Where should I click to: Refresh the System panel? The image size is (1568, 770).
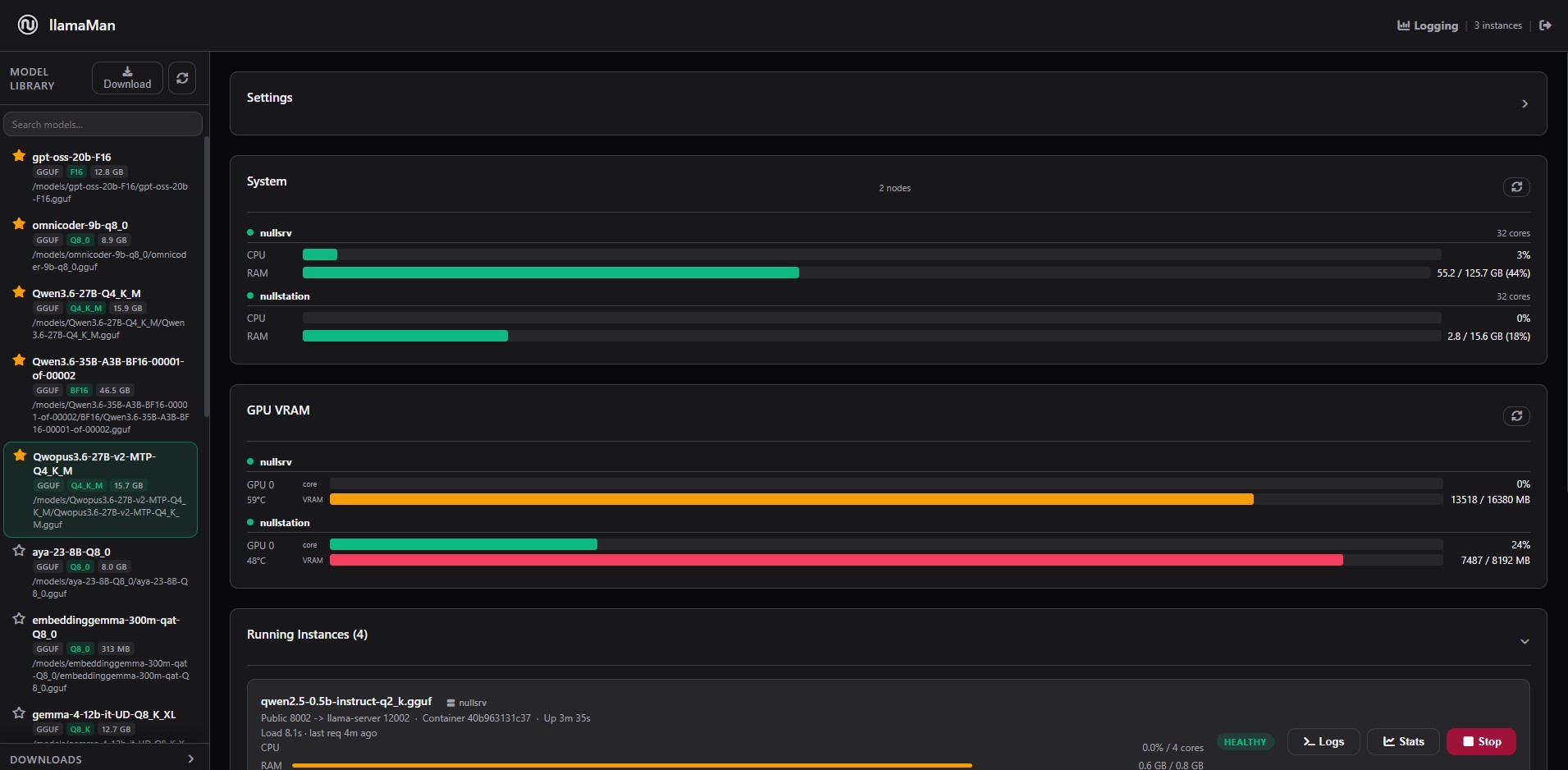pyautogui.click(x=1516, y=187)
